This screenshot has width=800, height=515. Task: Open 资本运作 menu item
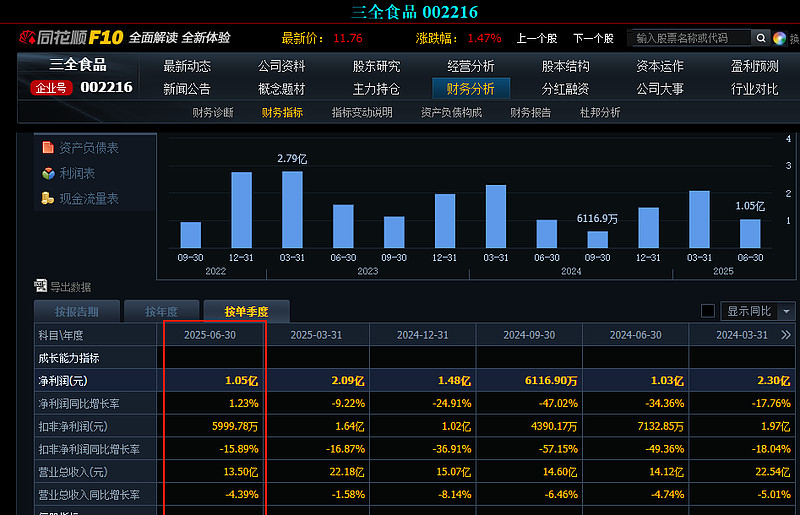660,66
